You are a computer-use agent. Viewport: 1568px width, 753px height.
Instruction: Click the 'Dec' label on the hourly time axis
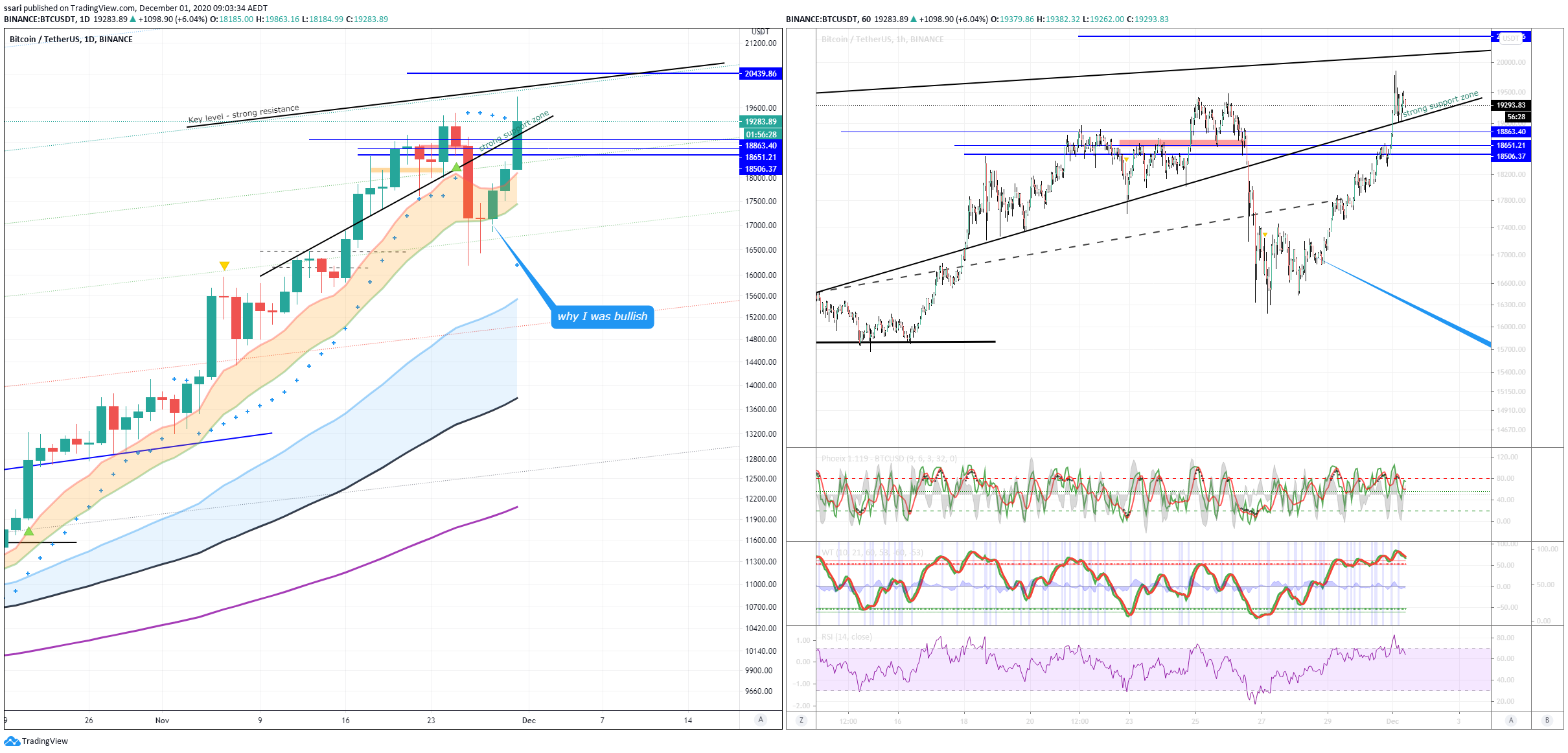tap(1392, 721)
